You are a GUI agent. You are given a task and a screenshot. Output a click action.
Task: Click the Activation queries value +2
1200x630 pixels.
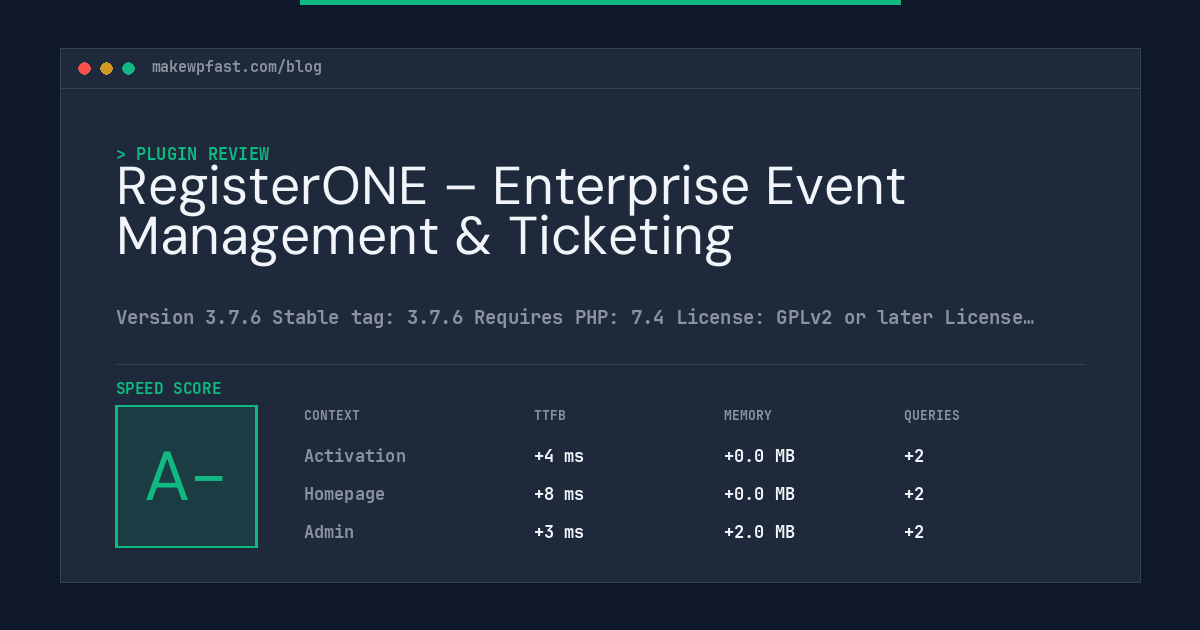pos(914,456)
